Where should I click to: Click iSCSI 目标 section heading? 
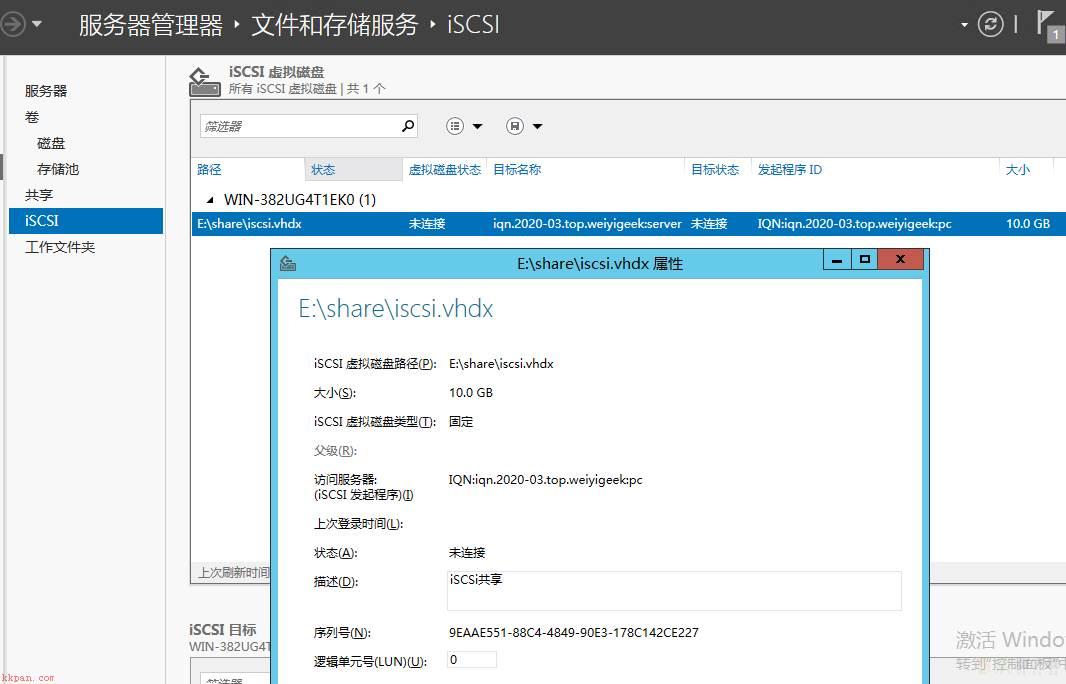222,630
